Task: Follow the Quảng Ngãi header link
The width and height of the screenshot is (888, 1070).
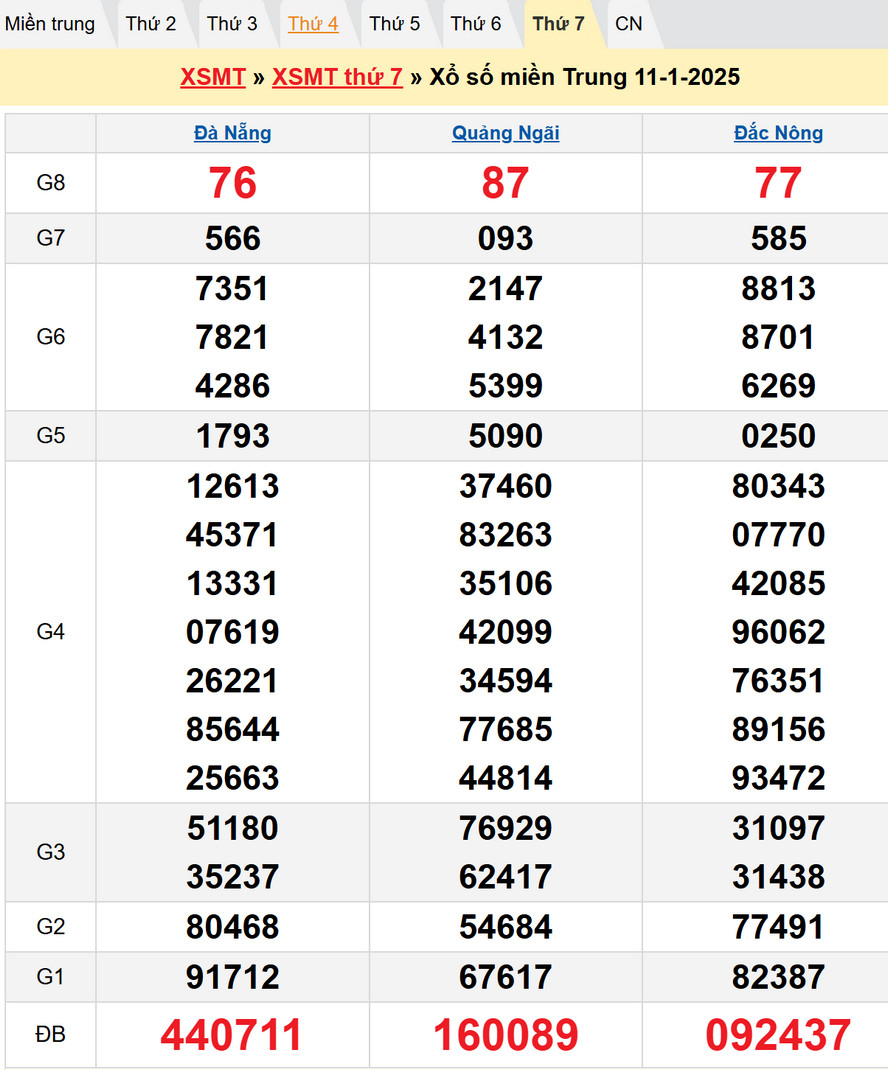Action: (506, 133)
